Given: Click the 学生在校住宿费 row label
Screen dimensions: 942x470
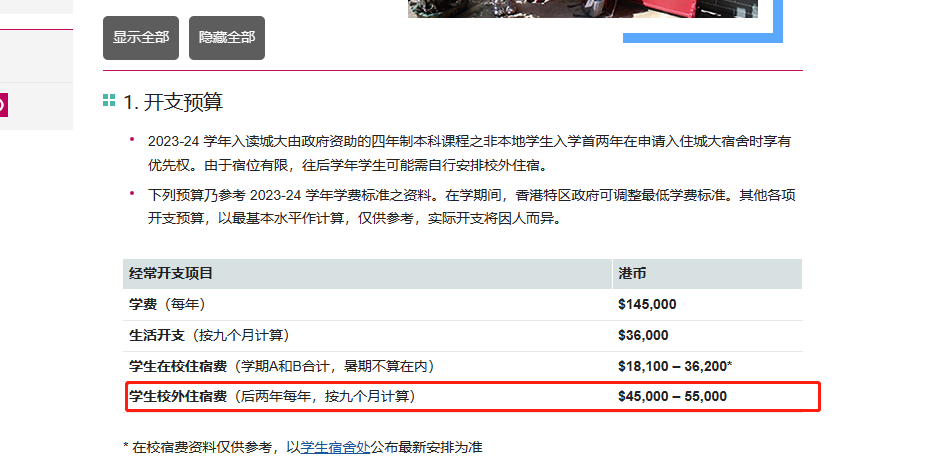Looking at the screenshot, I should click(281, 366).
